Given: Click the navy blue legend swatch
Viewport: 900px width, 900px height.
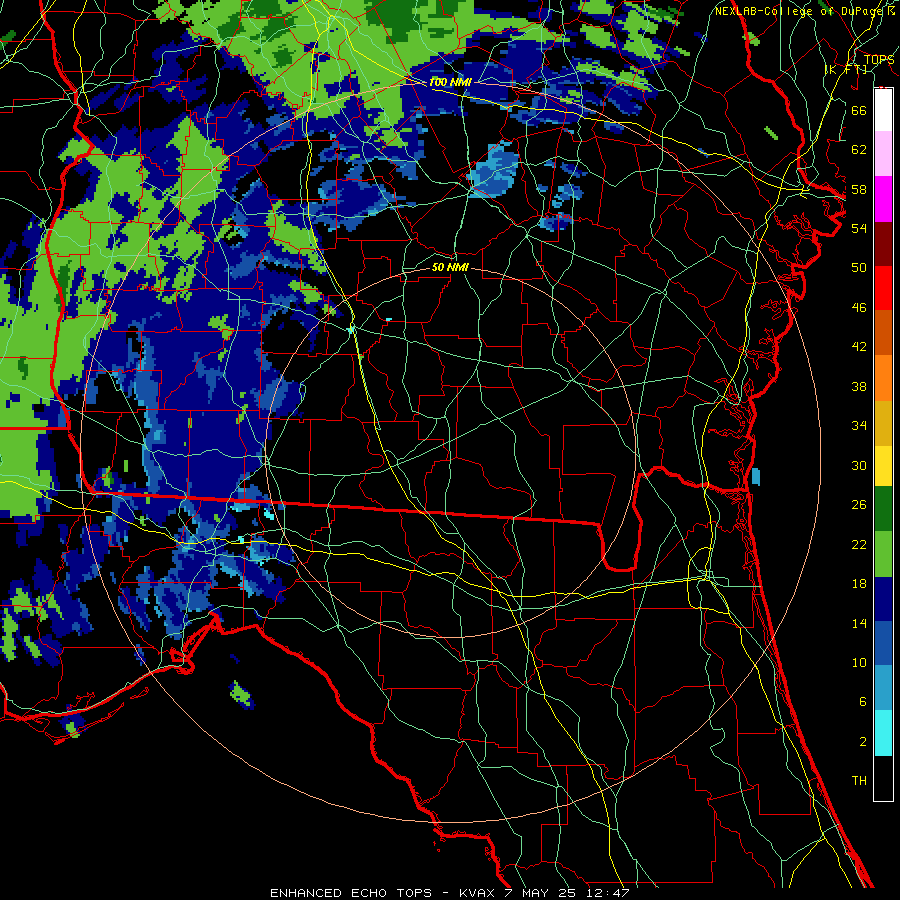Looking at the screenshot, I should point(883,599).
